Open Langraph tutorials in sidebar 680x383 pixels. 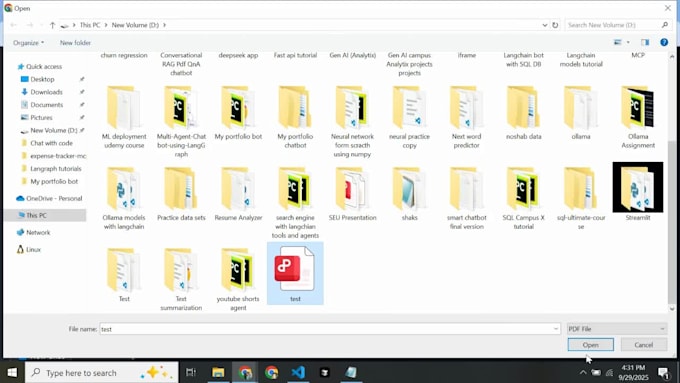(56, 169)
